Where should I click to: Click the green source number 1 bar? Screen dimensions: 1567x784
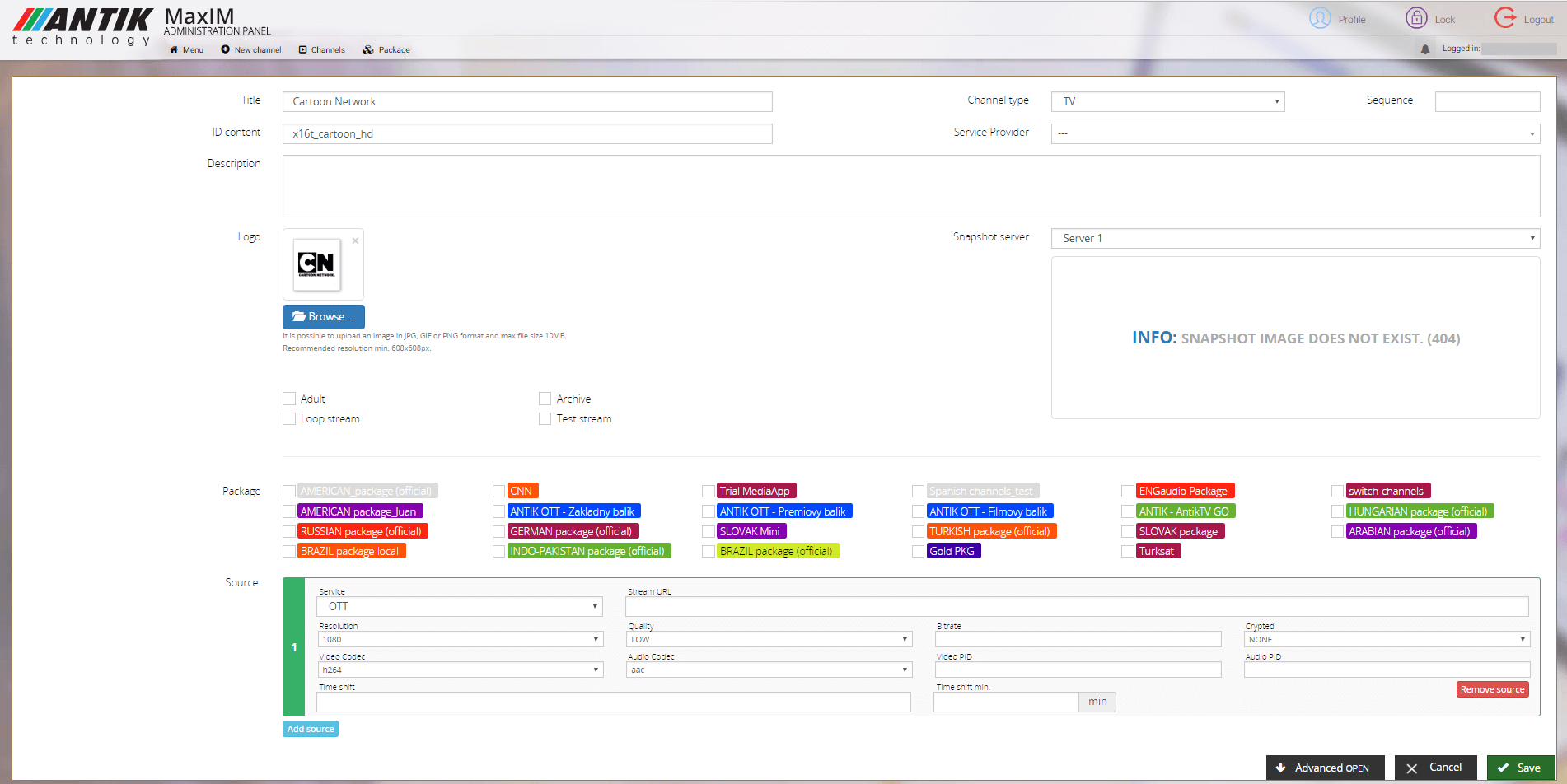click(x=294, y=647)
